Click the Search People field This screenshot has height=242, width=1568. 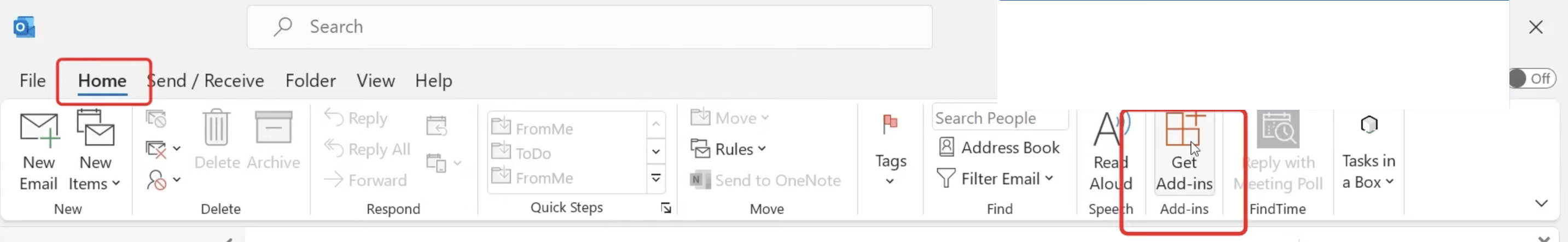[x=1000, y=118]
